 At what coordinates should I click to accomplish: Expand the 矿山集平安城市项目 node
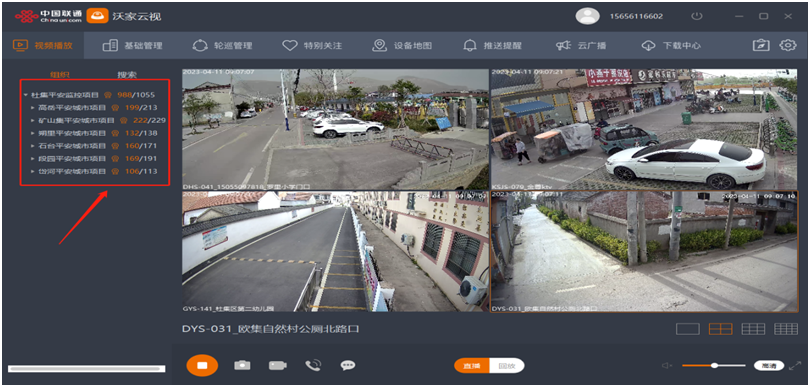click(x=33, y=120)
